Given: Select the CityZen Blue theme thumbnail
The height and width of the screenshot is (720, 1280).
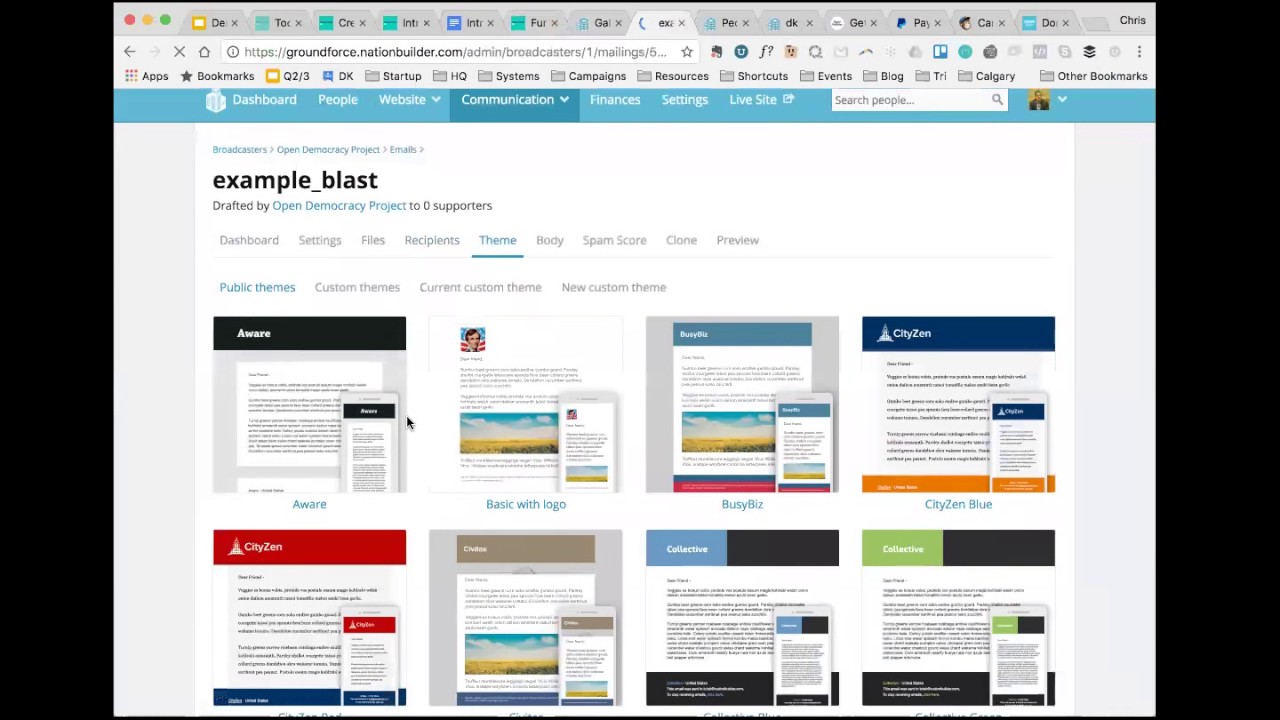Looking at the screenshot, I should (x=958, y=404).
